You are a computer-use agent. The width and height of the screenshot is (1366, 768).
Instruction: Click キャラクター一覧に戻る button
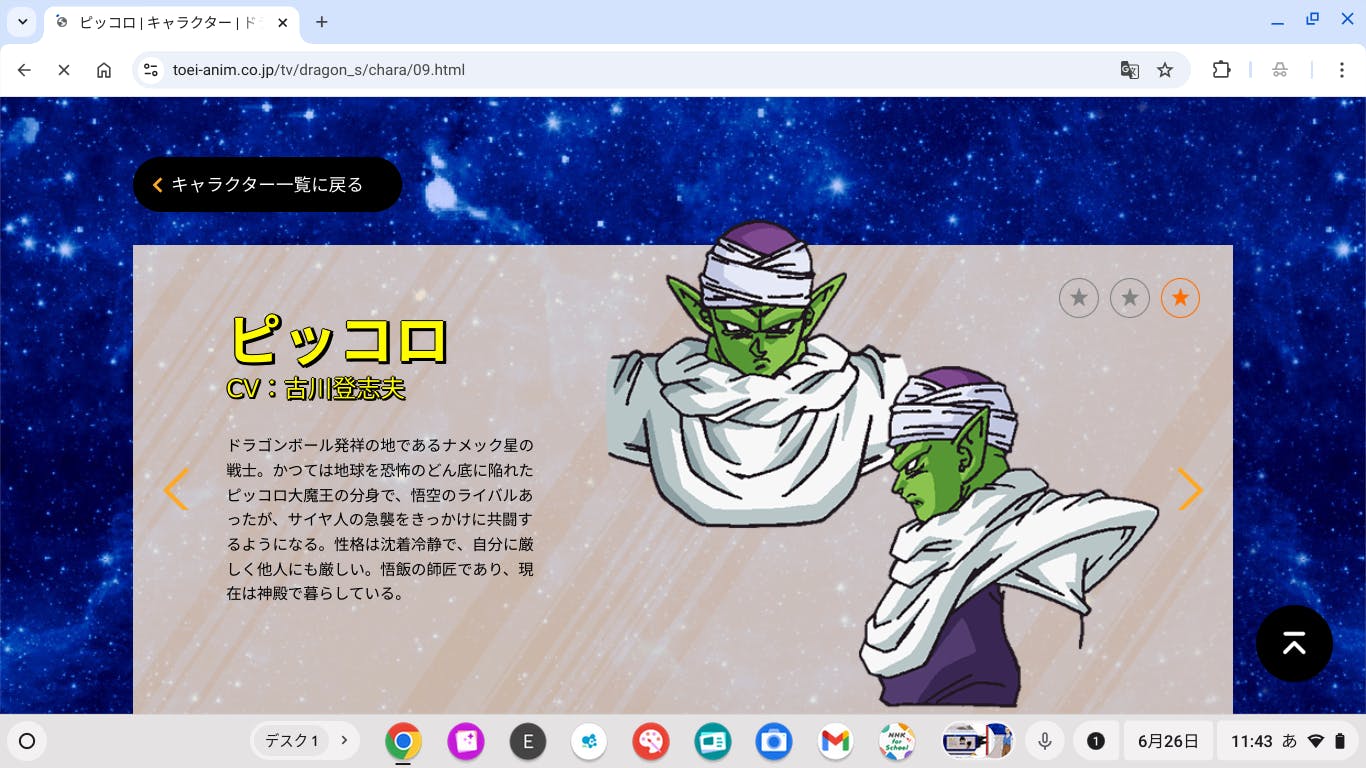(x=267, y=185)
